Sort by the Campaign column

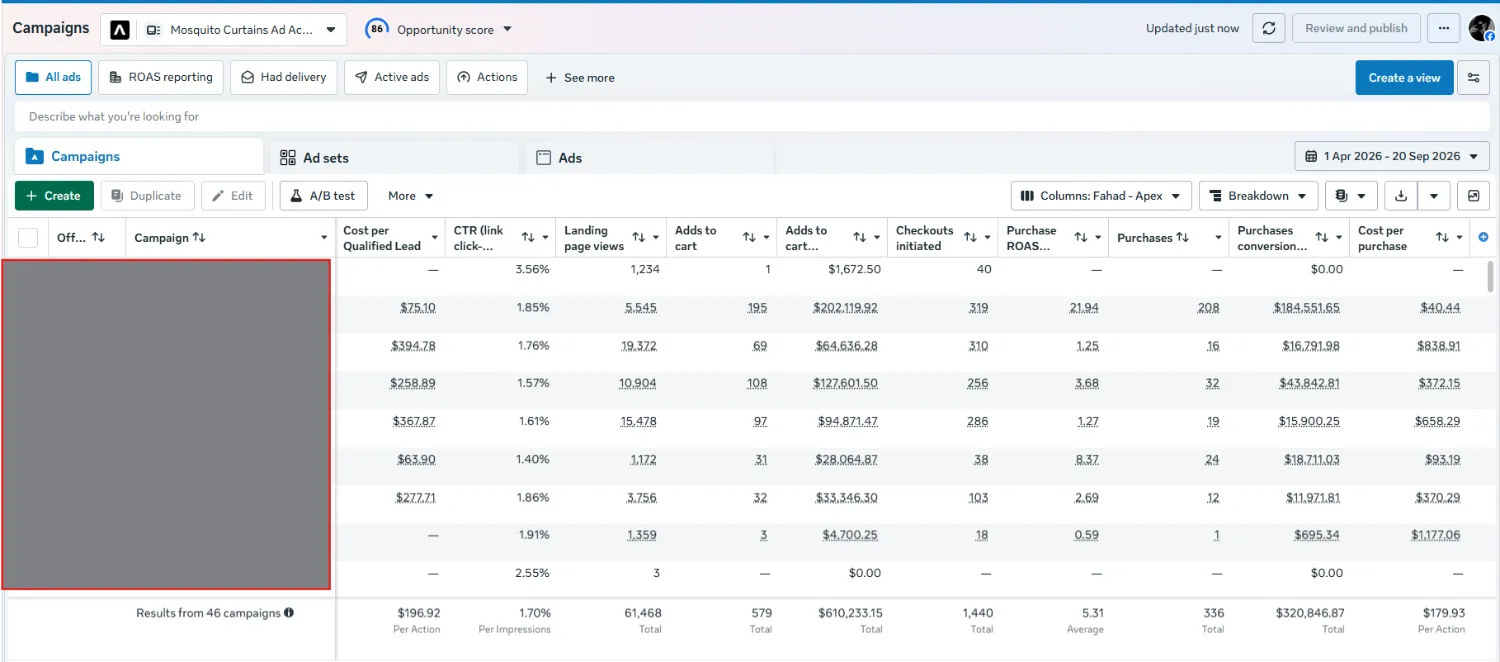coord(199,238)
